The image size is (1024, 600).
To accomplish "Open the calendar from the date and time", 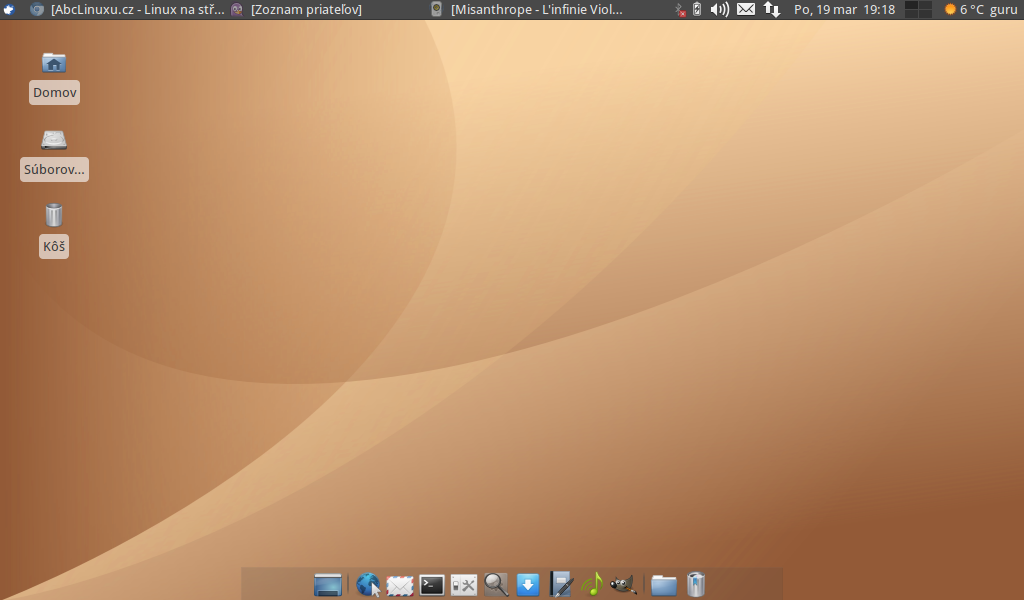I will point(844,10).
